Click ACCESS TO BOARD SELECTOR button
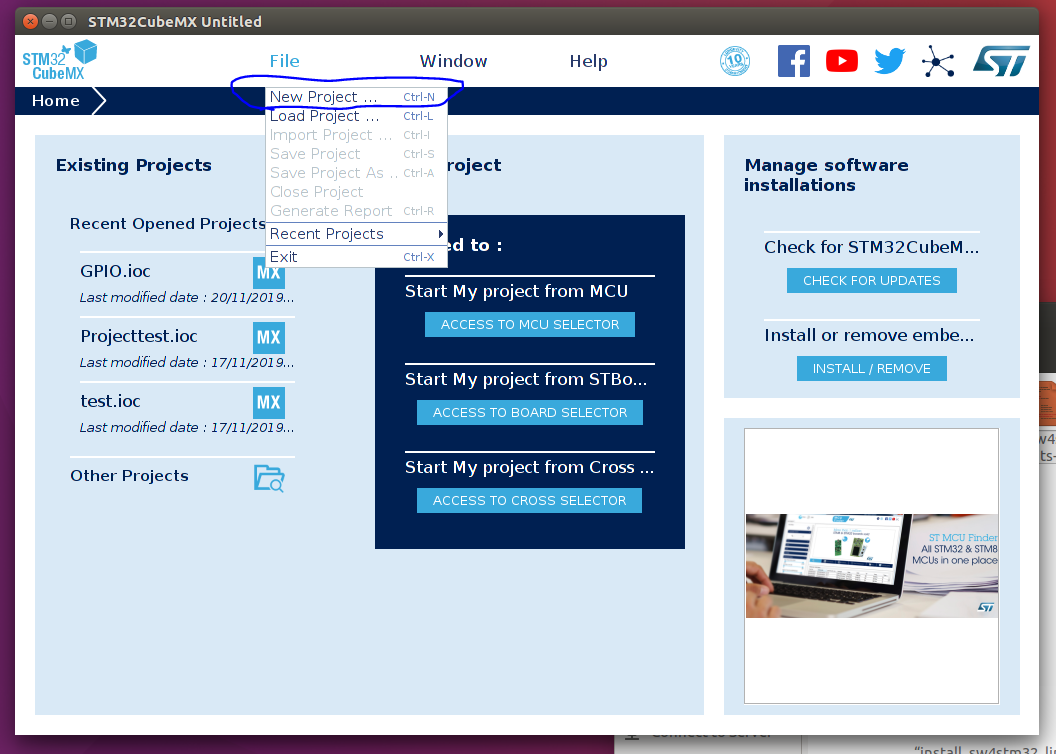Image resolution: width=1056 pixels, height=754 pixels. (x=529, y=413)
